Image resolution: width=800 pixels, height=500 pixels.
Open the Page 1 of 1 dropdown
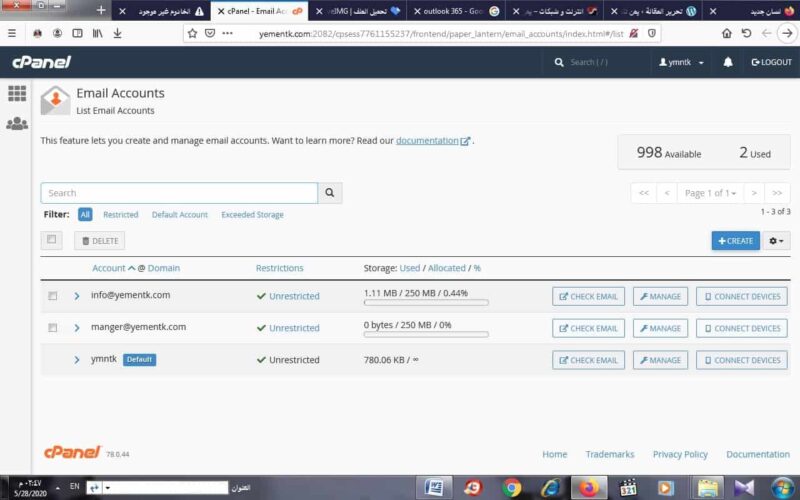pyautogui.click(x=710, y=193)
